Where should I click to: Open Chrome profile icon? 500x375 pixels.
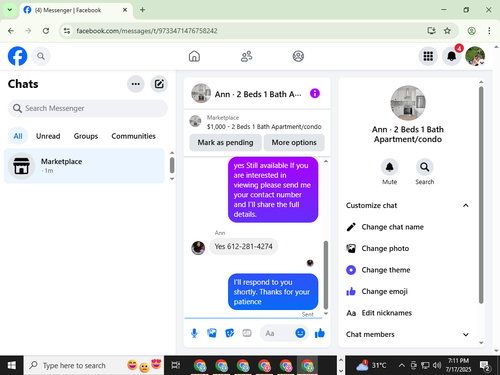(x=471, y=31)
